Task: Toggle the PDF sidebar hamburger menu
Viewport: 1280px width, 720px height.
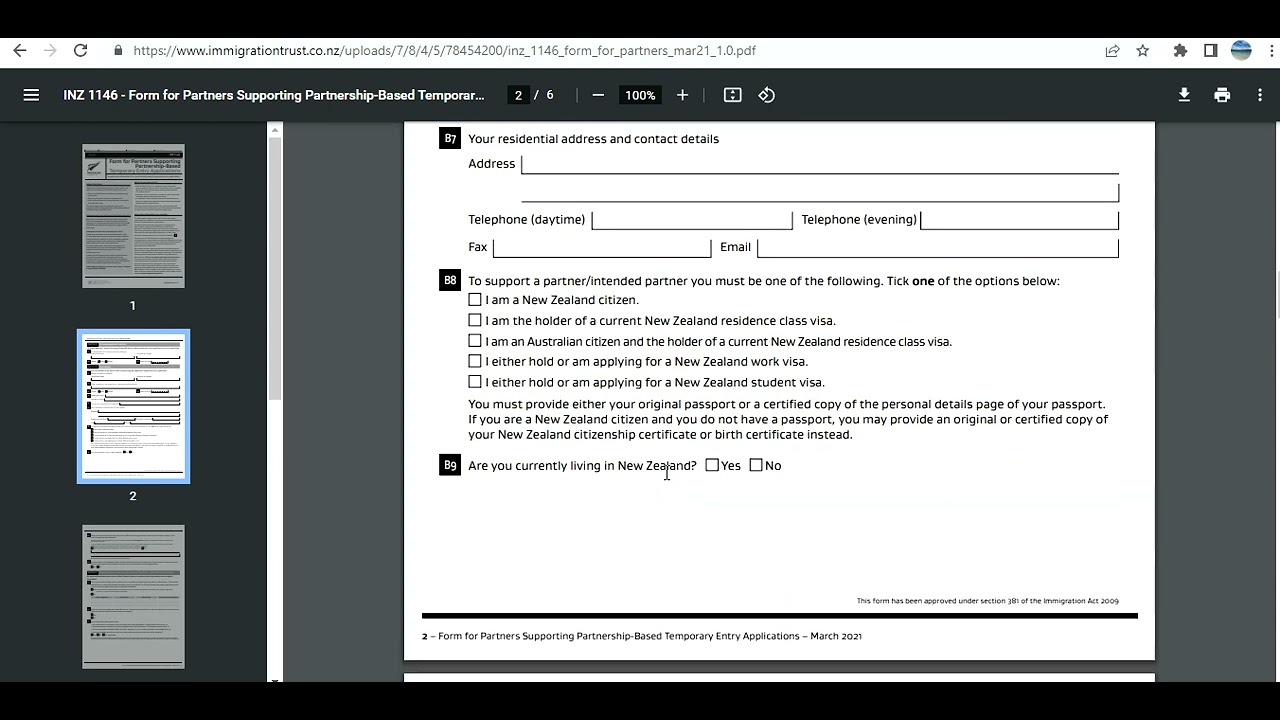Action: pos(31,95)
